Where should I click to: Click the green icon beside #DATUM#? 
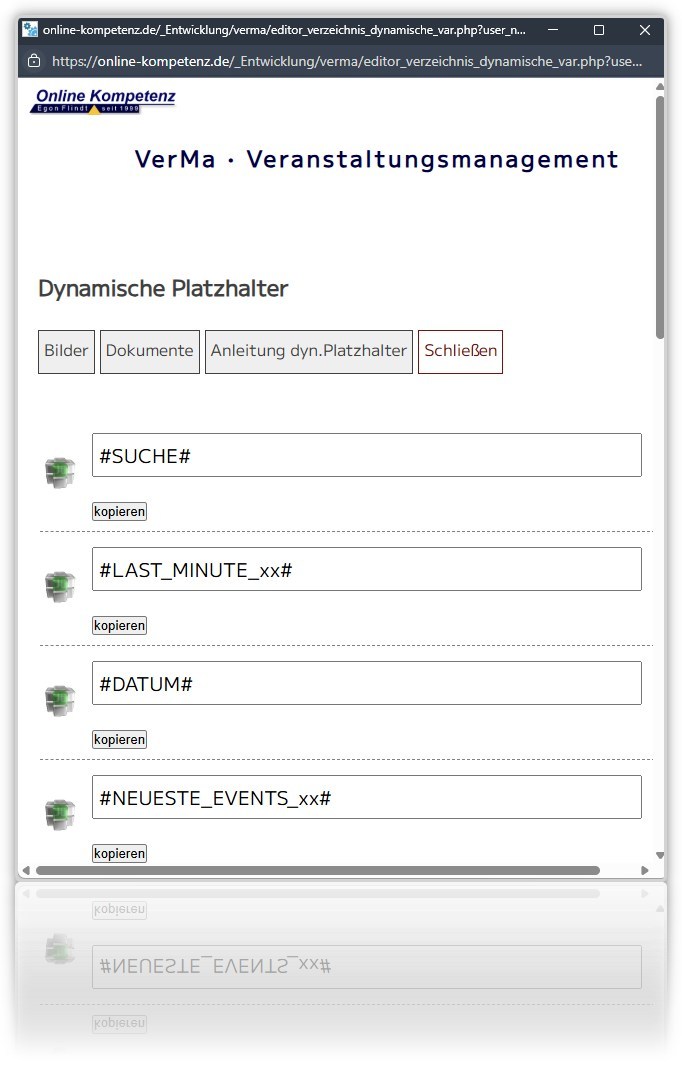click(60, 700)
